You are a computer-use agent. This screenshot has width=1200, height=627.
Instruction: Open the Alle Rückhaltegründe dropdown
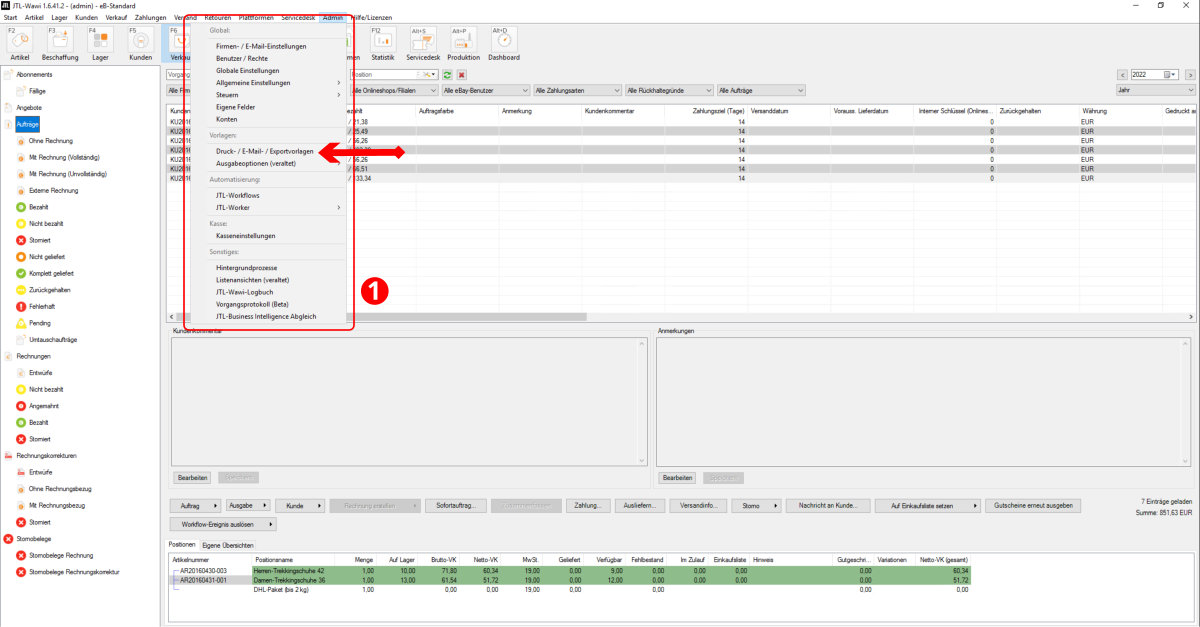[667, 90]
